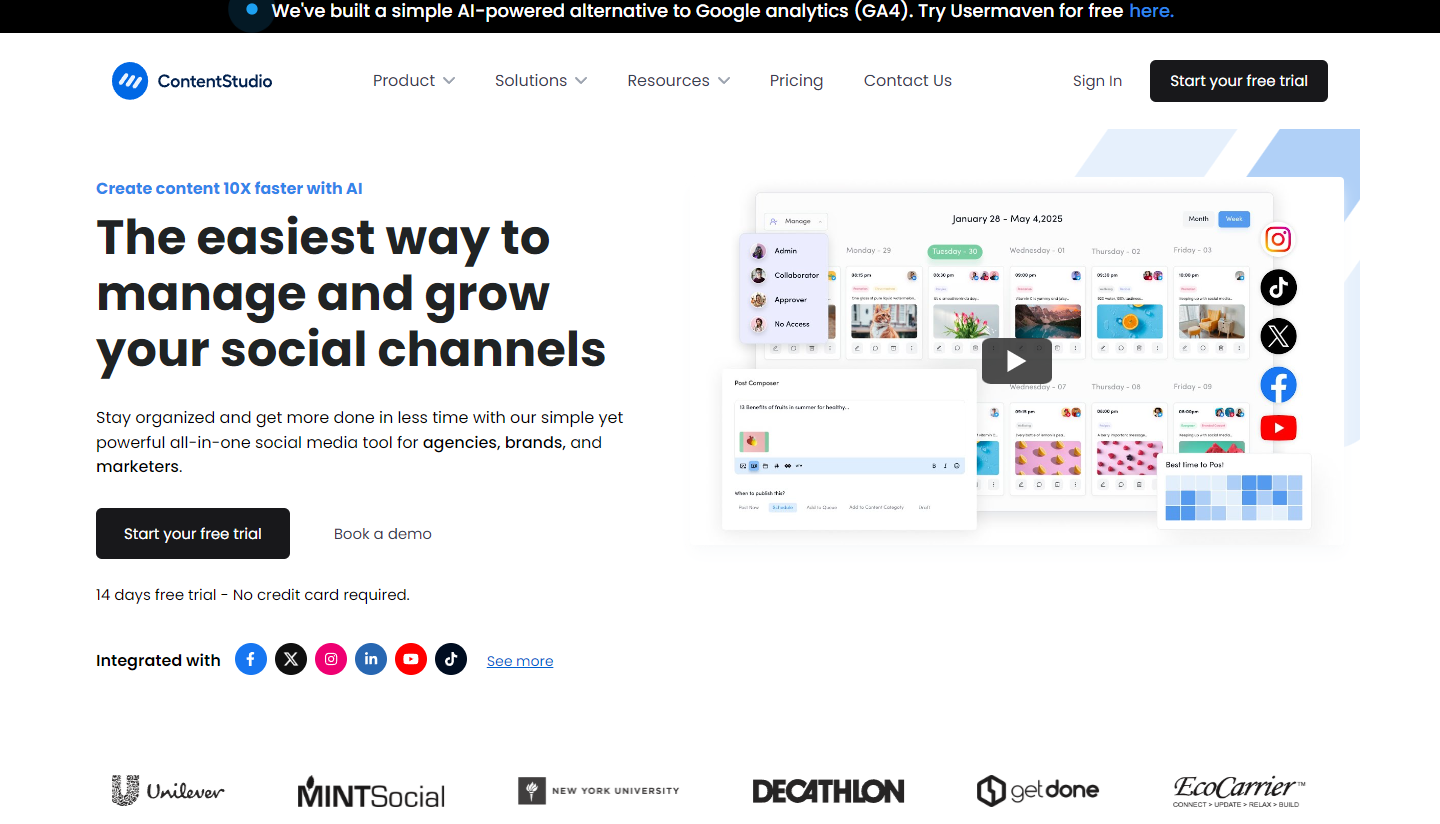Open the Instagram integration icon

point(331,659)
